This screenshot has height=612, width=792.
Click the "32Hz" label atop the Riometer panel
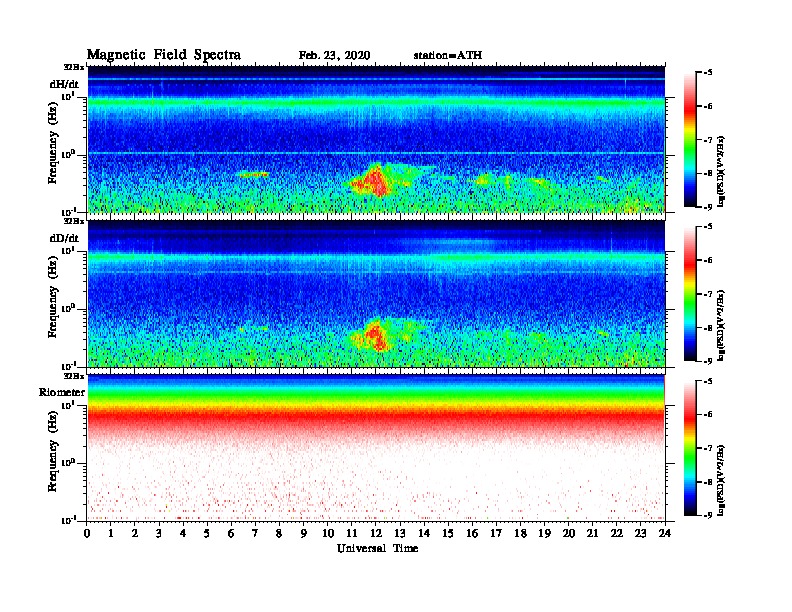pyautogui.click(x=74, y=376)
